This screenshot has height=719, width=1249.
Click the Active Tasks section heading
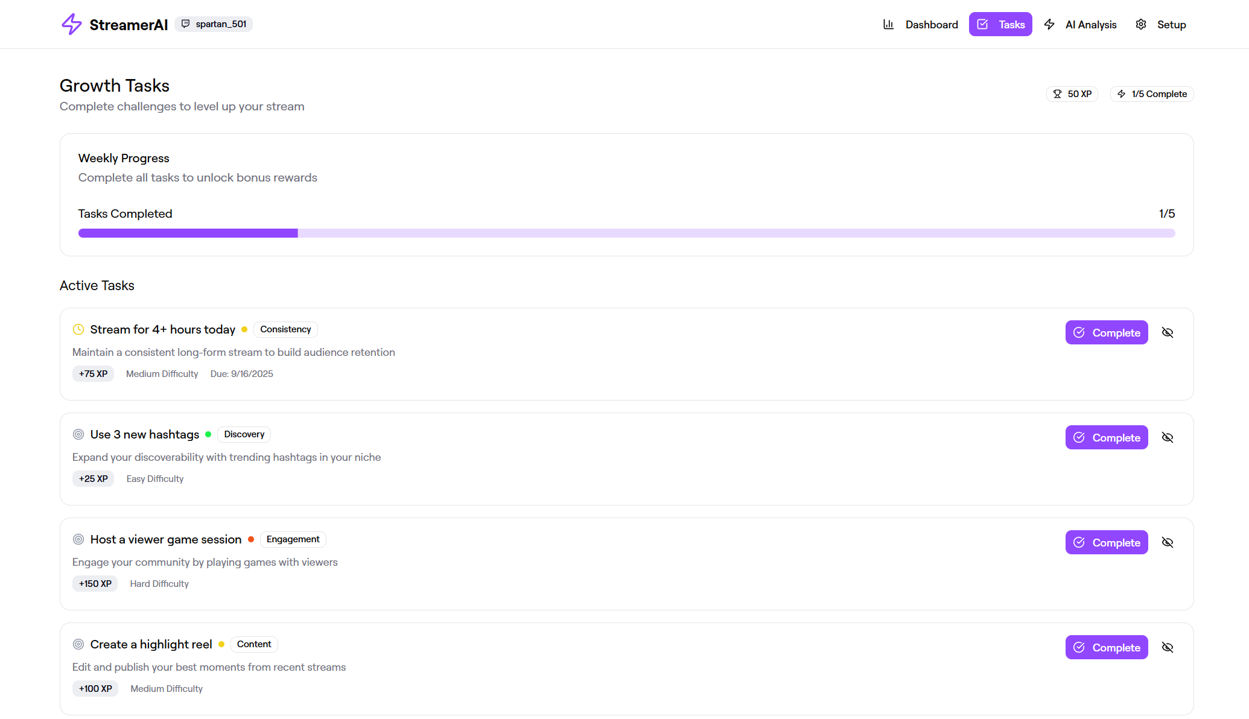(x=97, y=285)
